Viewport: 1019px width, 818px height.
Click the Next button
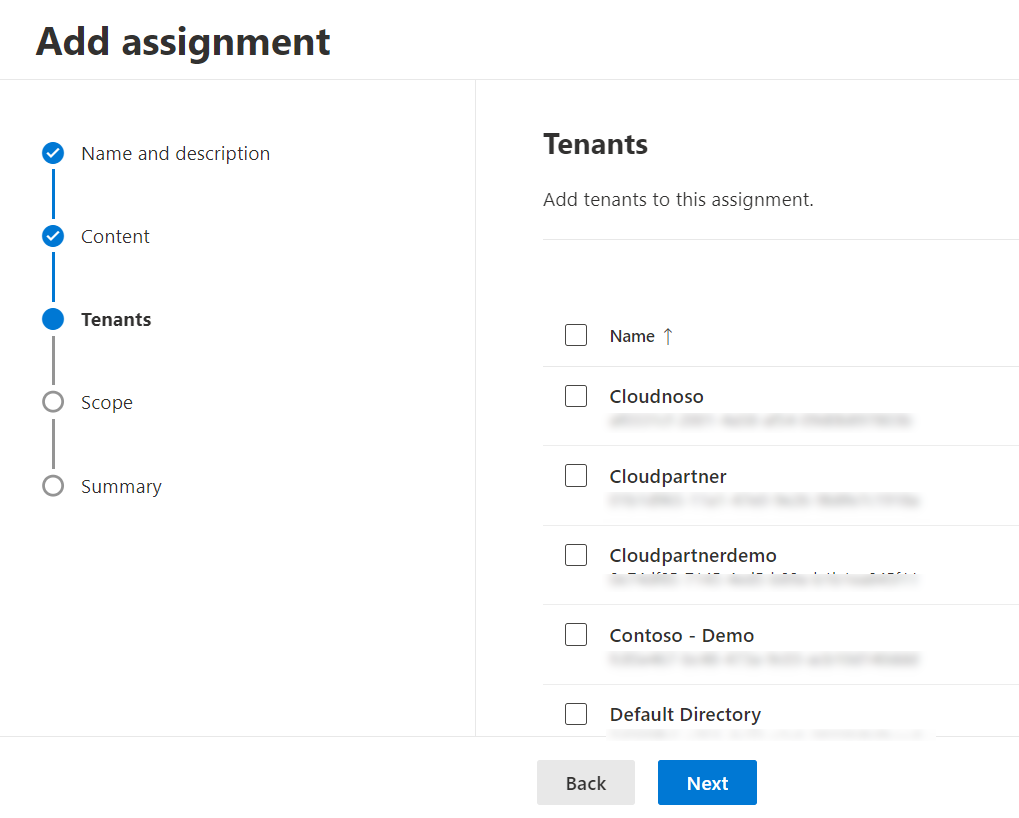(x=707, y=782)
